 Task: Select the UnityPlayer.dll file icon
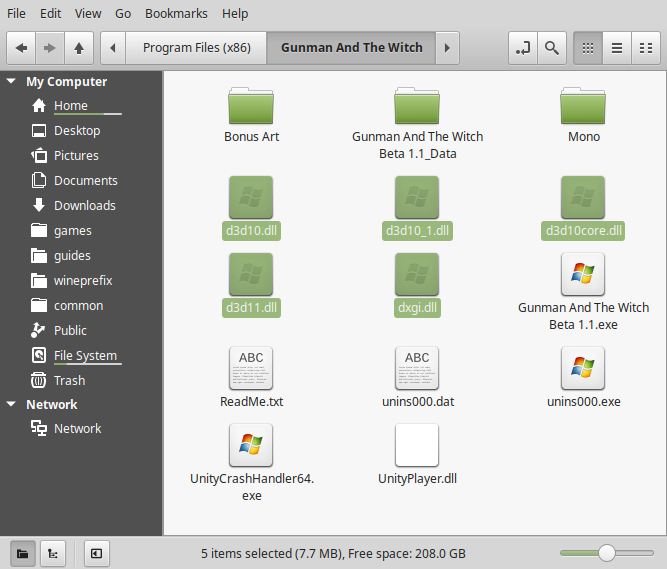[x=417, y=445]
